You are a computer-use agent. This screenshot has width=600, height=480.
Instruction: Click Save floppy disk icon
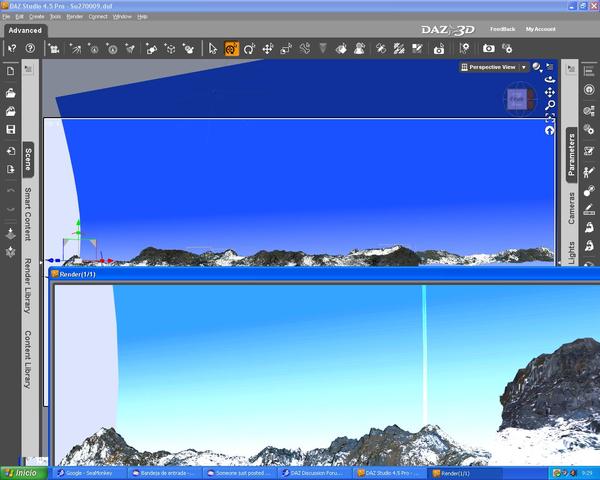(11, 129)
